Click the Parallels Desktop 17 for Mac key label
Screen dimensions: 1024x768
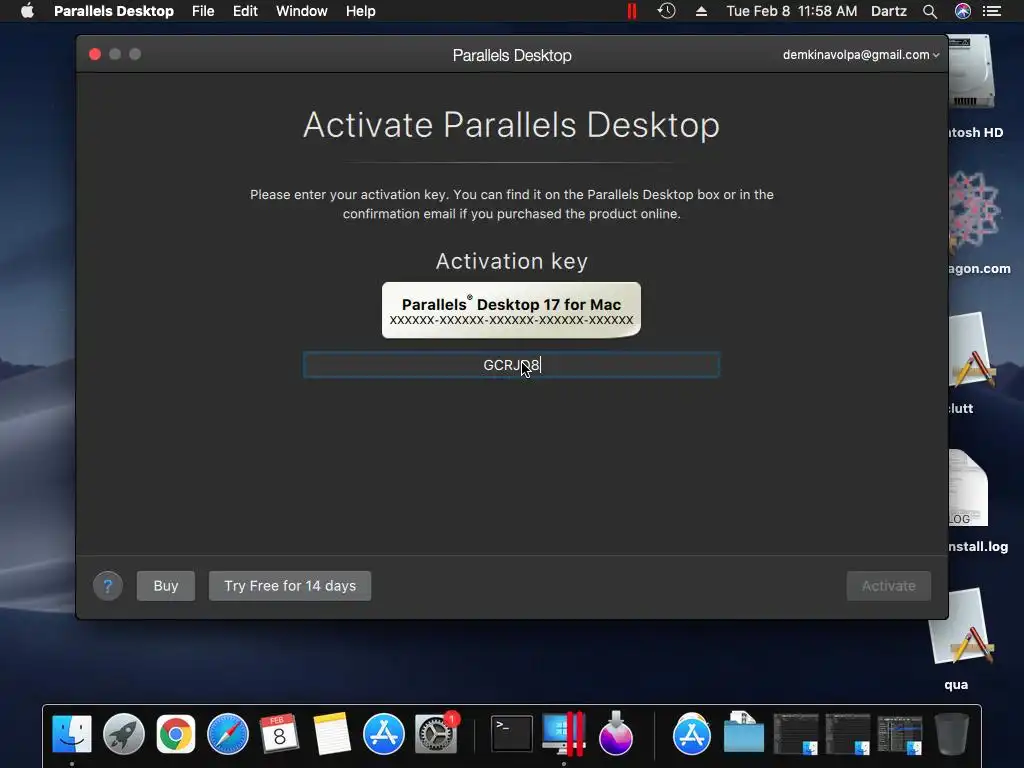click(x=511, y=310)
